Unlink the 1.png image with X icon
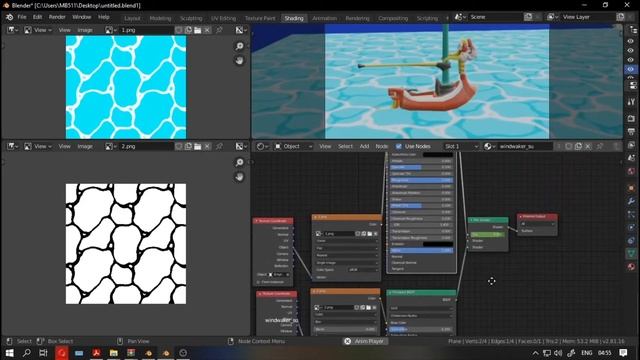Image resolution: width=640 pixels, height=360 pixels. (x=207, y=30)
